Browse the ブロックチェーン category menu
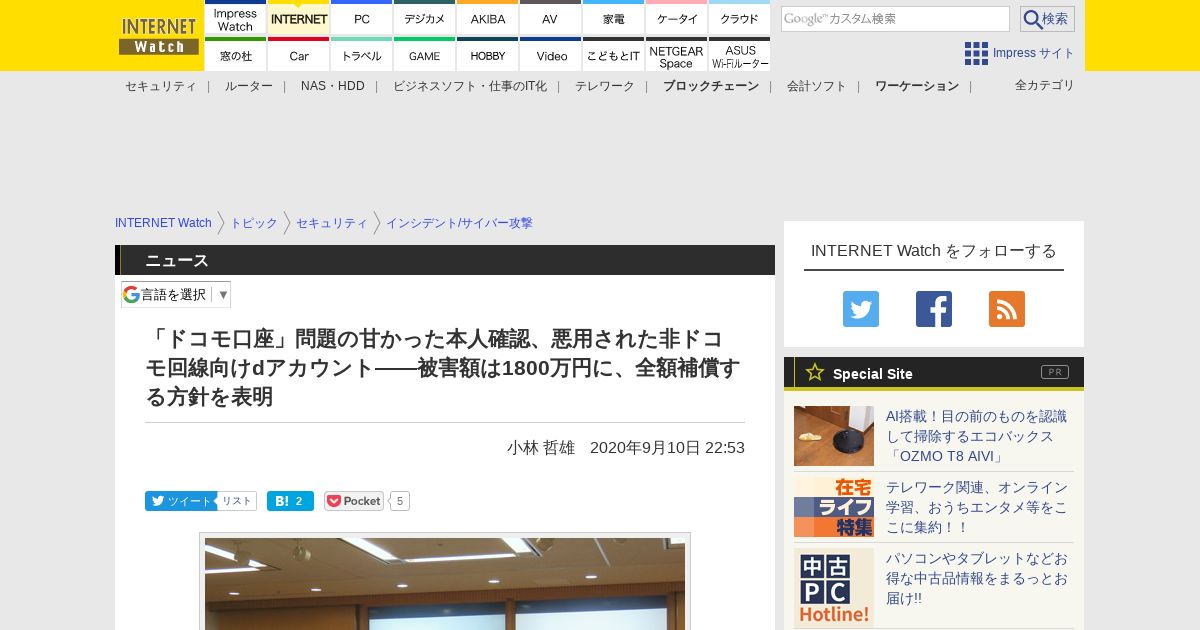 pos(711,86)
